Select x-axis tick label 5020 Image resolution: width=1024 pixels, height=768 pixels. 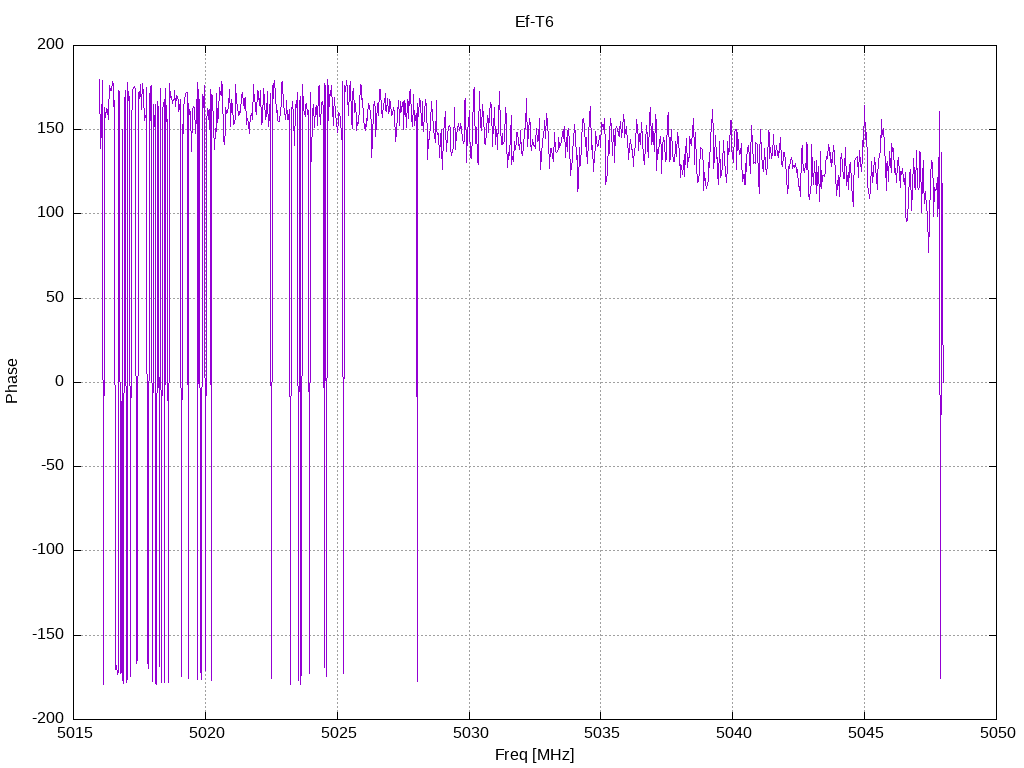(206, 733)
